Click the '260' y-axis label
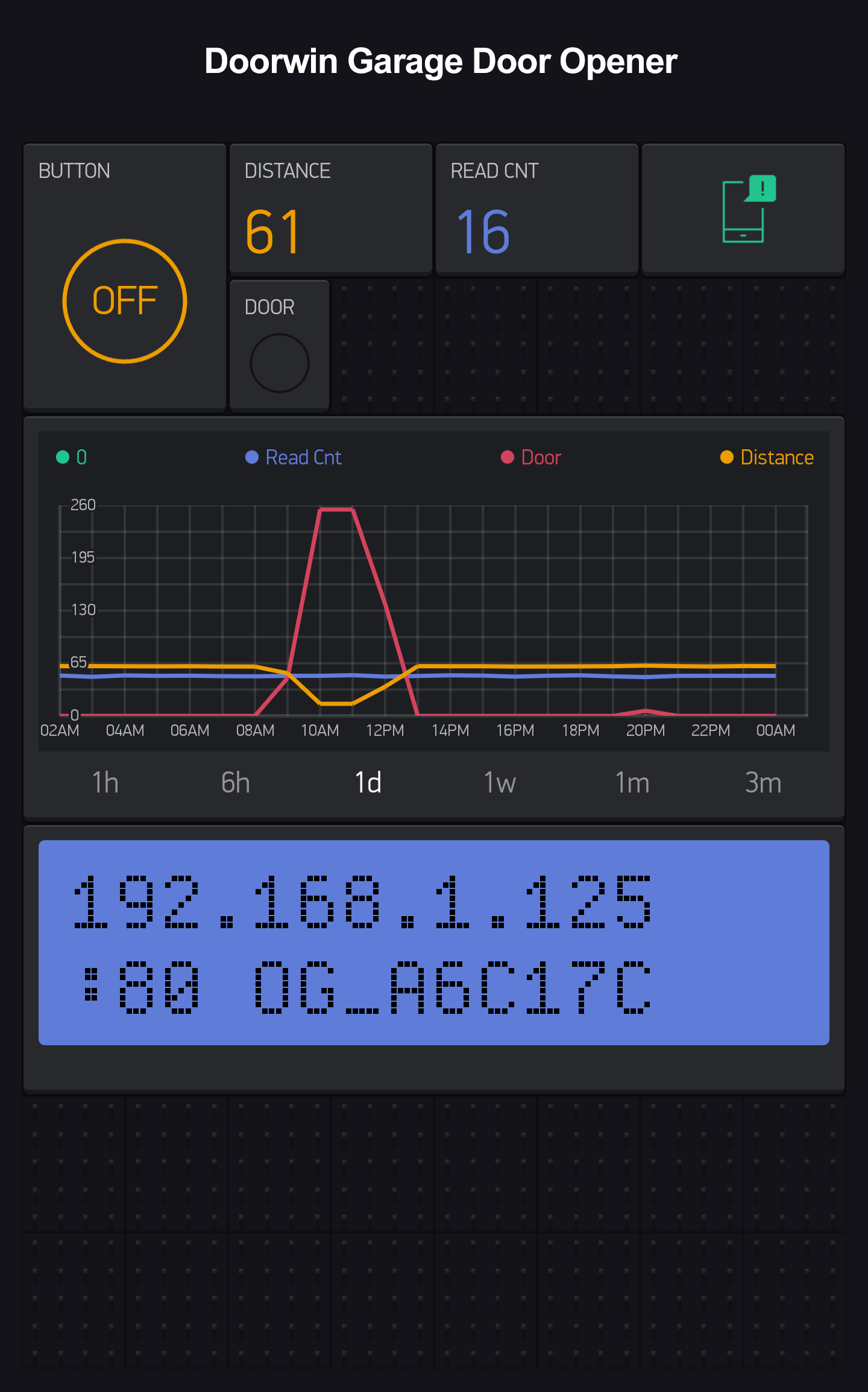 (x=83, y=505)
